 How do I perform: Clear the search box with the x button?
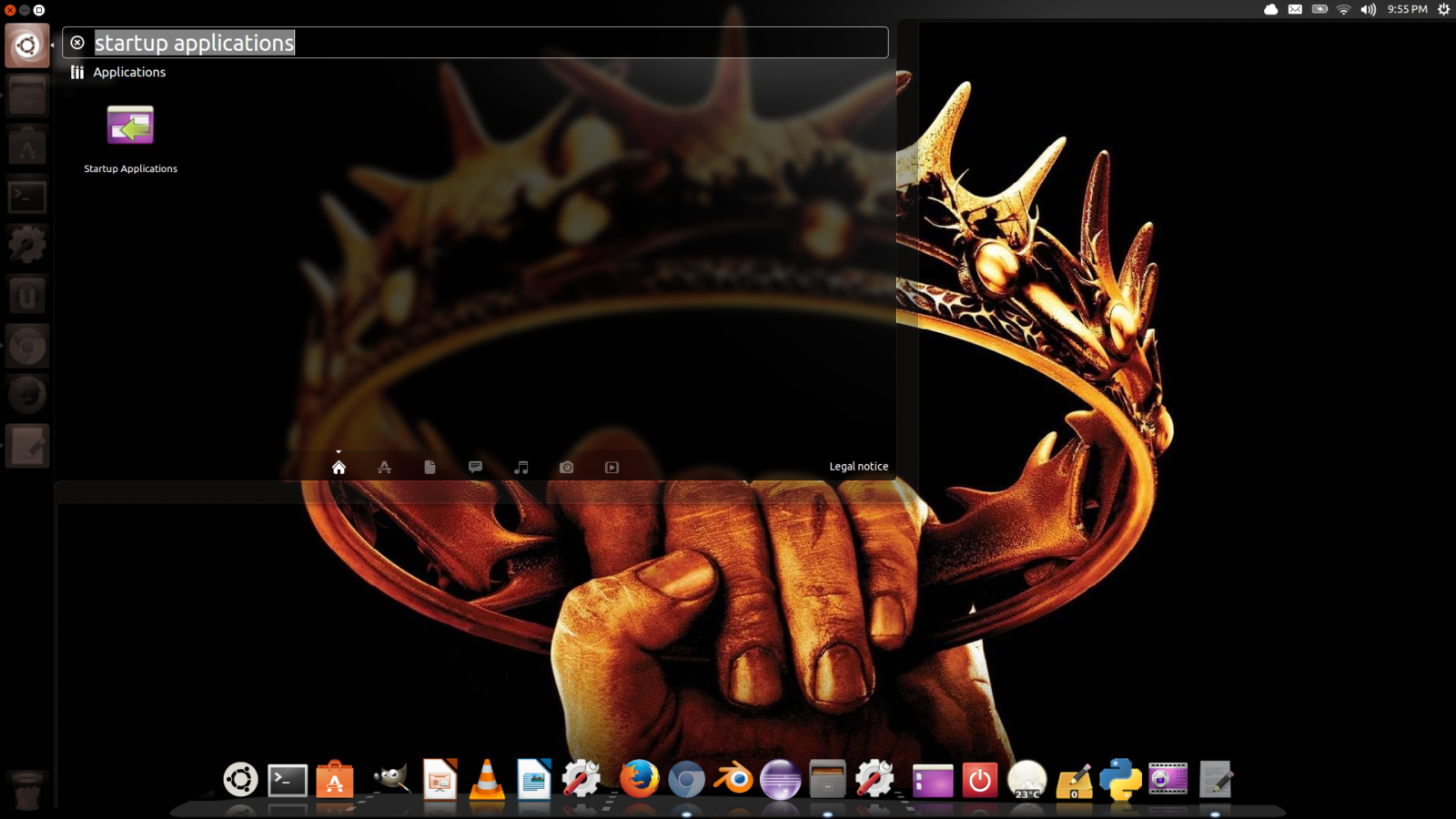tap(78, 41)
